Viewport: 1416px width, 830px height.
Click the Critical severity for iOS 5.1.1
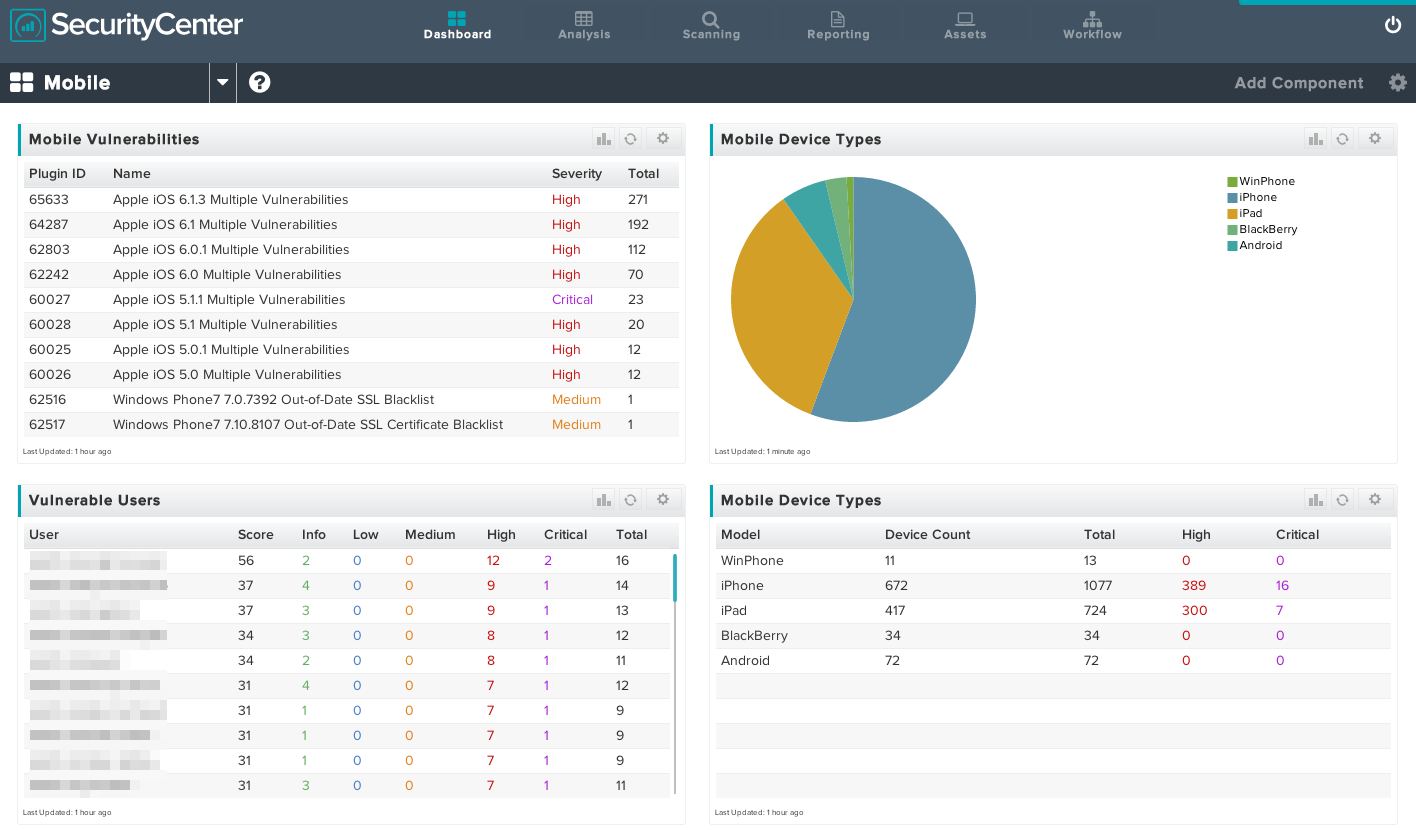[x=572, y=300]
